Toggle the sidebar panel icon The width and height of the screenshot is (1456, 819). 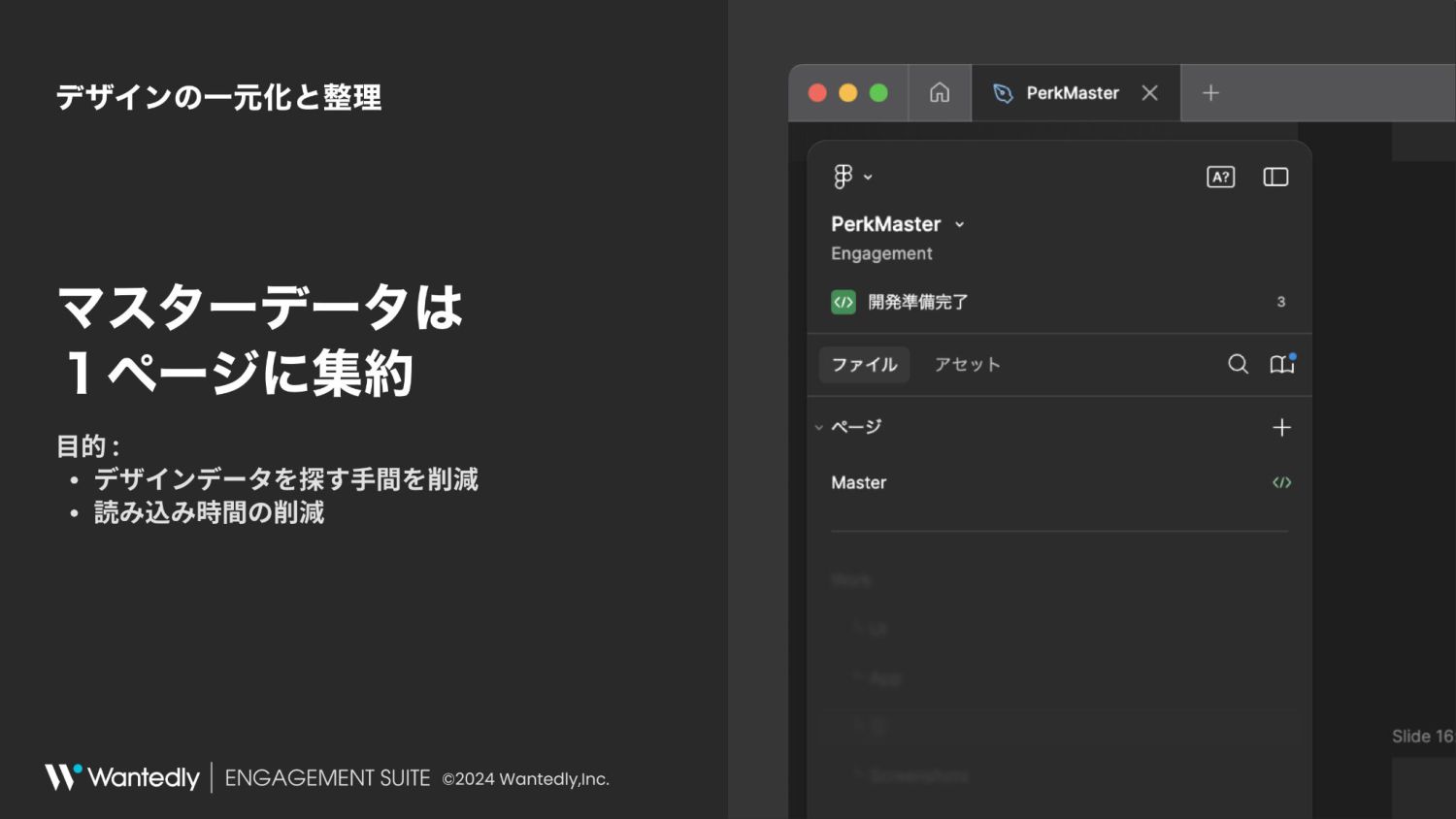pos(1275,177)
